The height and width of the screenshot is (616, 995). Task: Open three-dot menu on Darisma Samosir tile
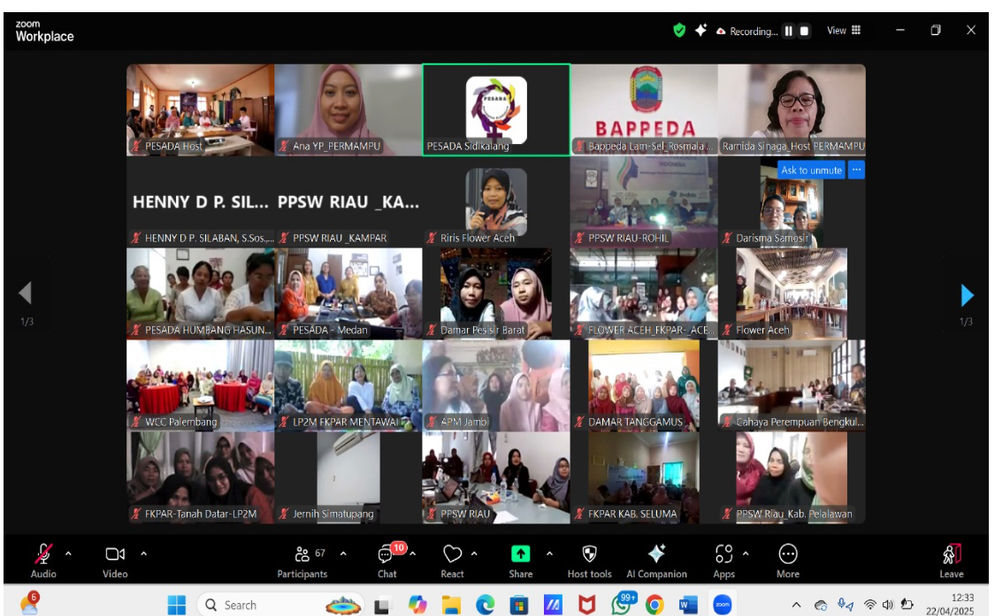[x=856, y=170]
